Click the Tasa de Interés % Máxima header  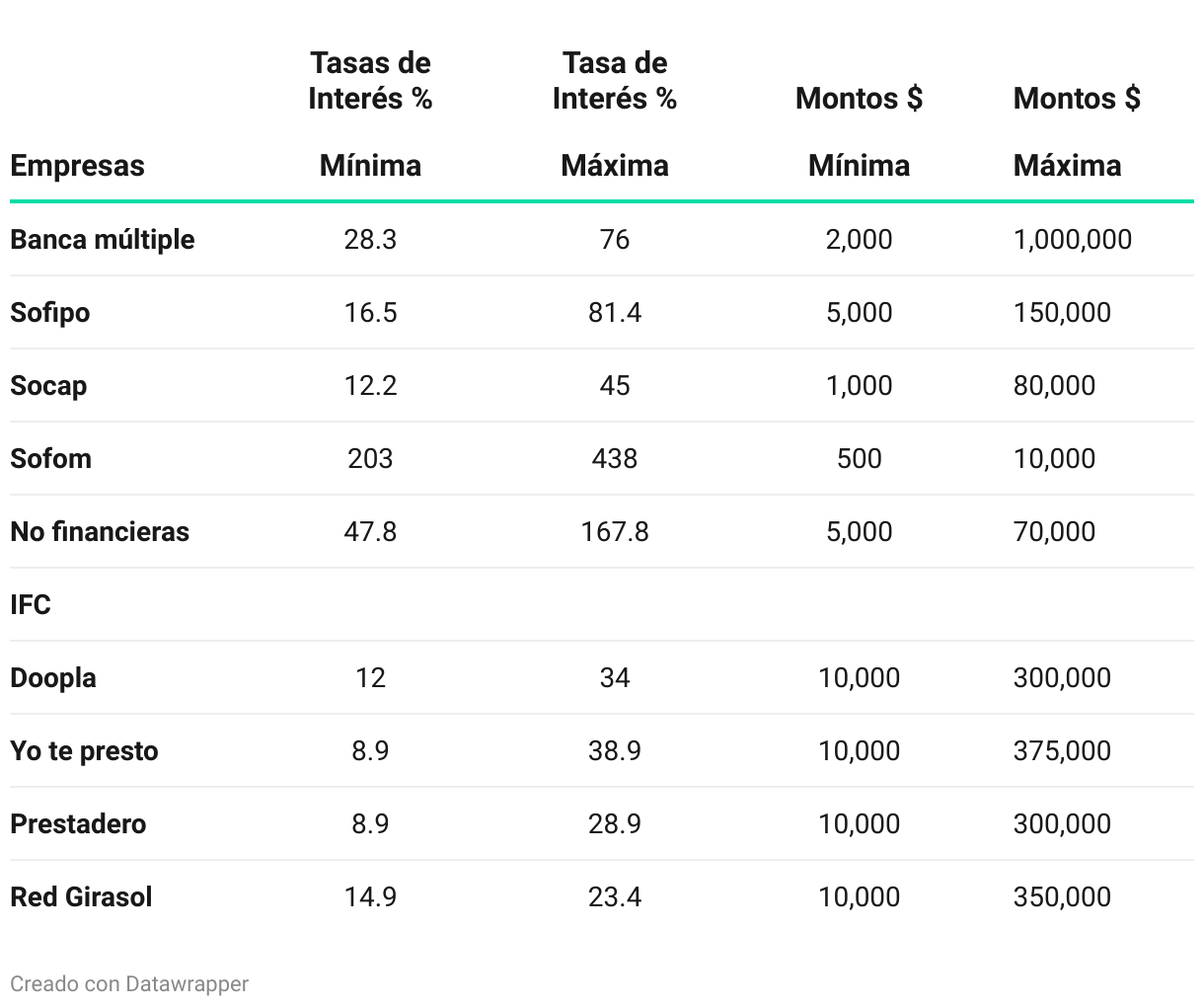click(614, 115)
